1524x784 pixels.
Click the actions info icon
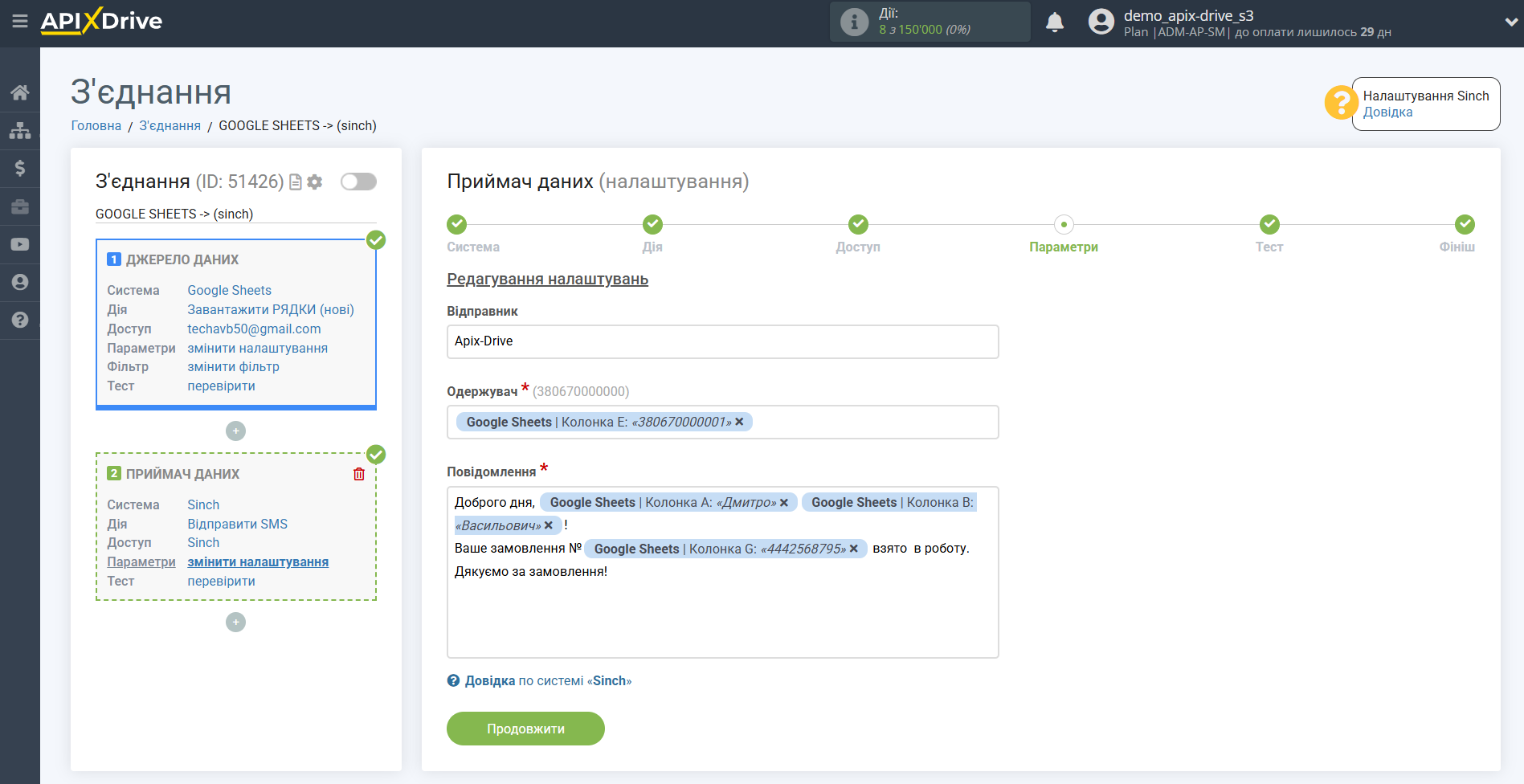[x=854, y=22]
